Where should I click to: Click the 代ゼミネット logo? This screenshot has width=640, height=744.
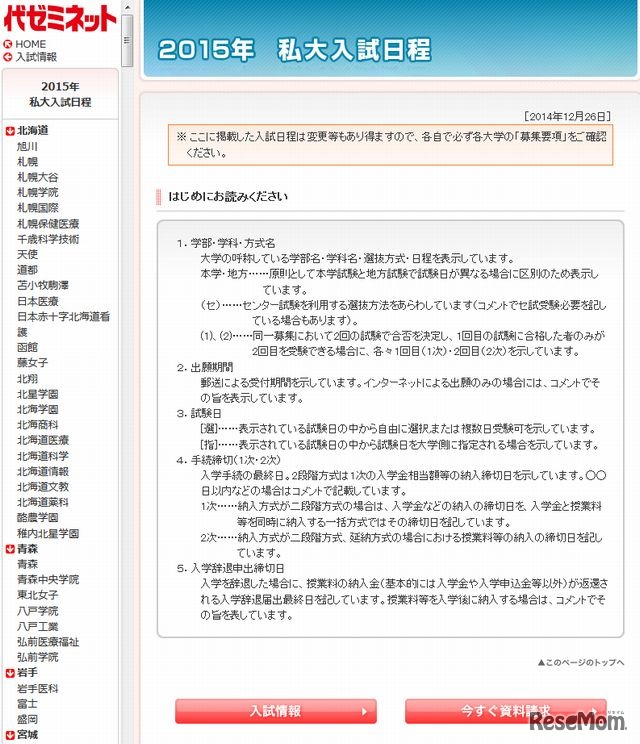(x=59, y=18)
